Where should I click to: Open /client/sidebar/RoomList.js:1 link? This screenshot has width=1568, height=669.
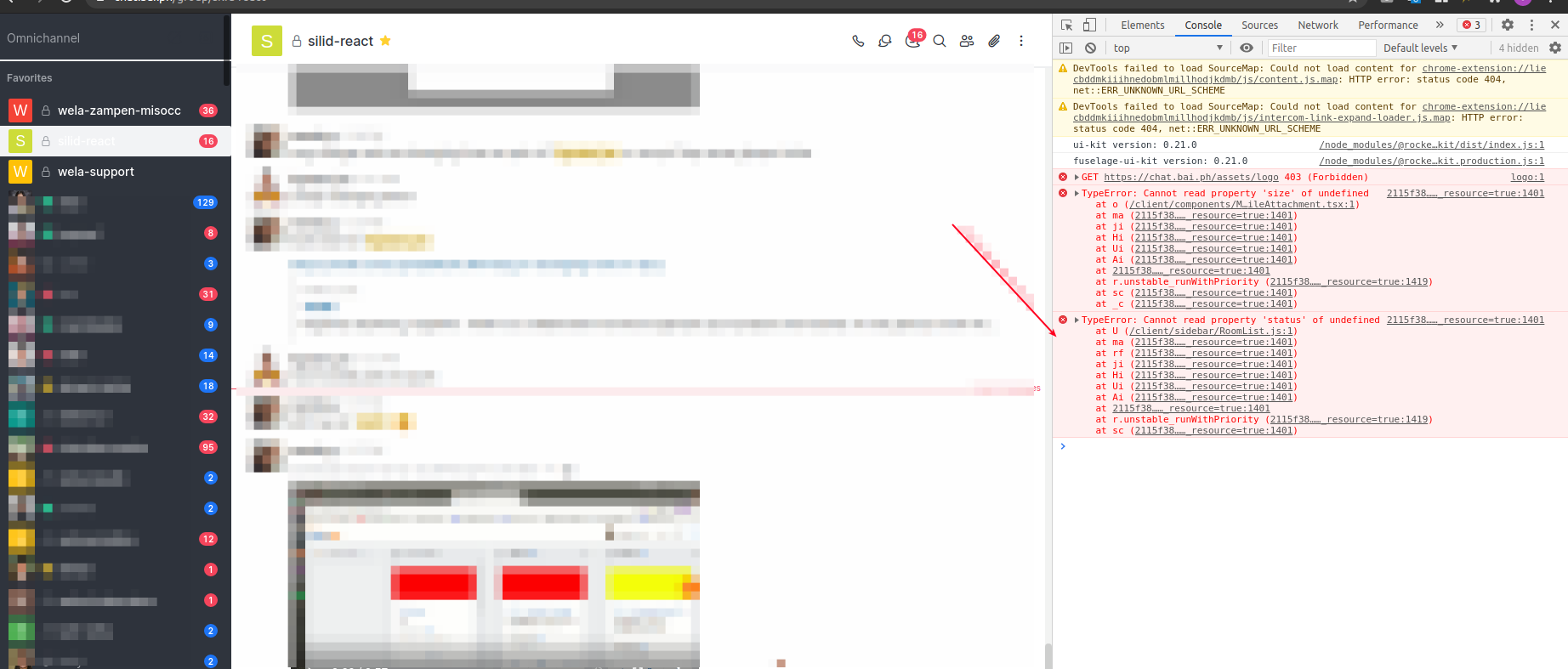pyautogui.click(x=1211, y=331)
